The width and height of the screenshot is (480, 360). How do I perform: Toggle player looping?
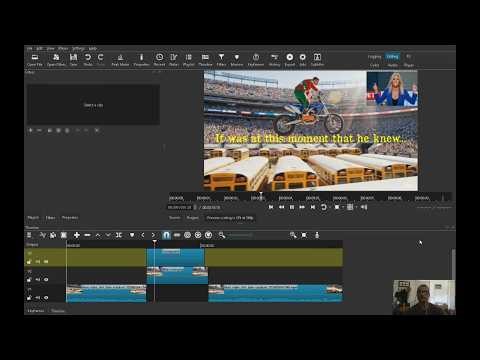pos(323,207)
